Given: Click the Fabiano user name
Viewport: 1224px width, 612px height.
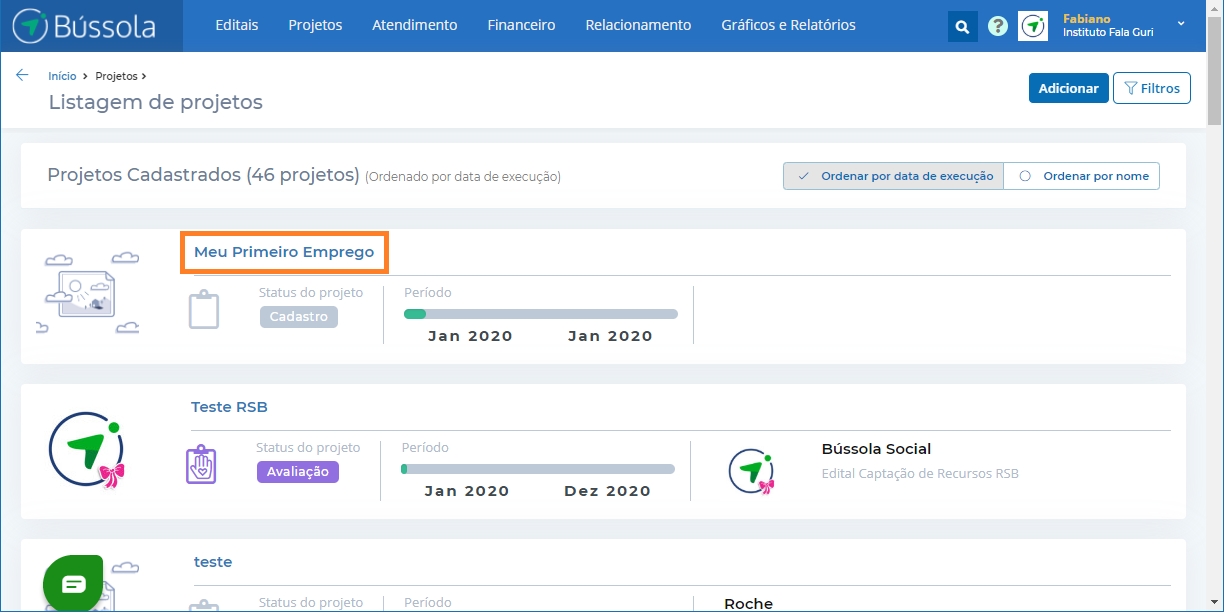Looking at the screenshot, I should point(1087,19).
